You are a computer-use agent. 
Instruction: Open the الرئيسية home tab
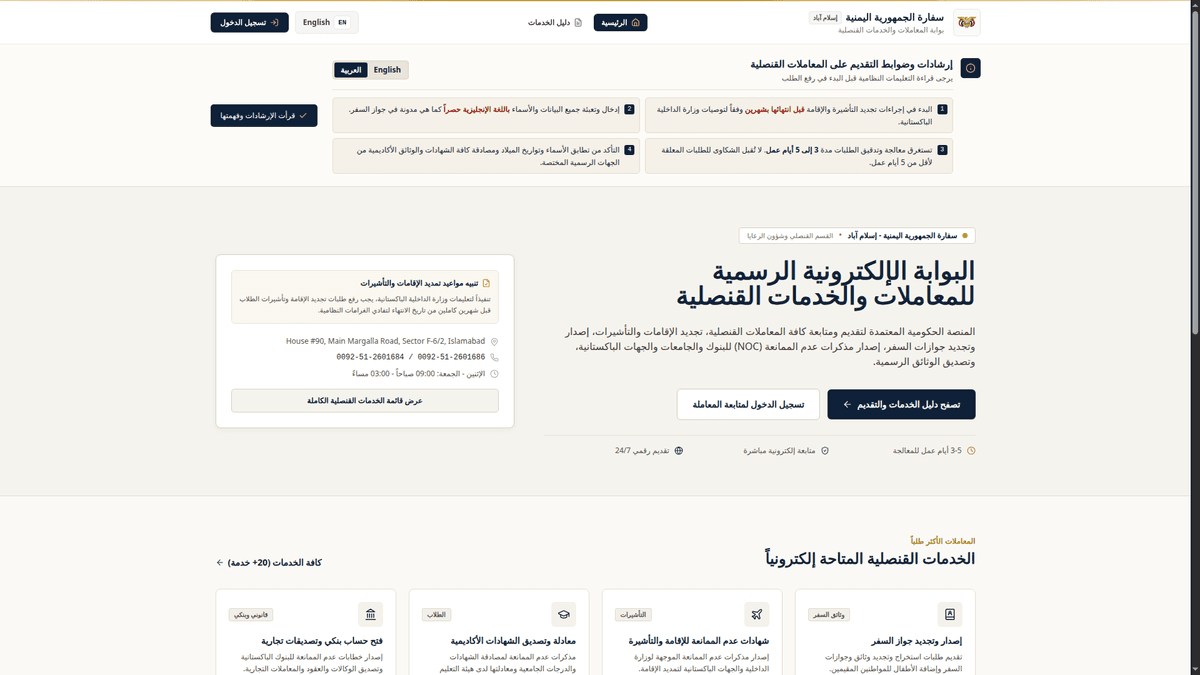(620, 22)
